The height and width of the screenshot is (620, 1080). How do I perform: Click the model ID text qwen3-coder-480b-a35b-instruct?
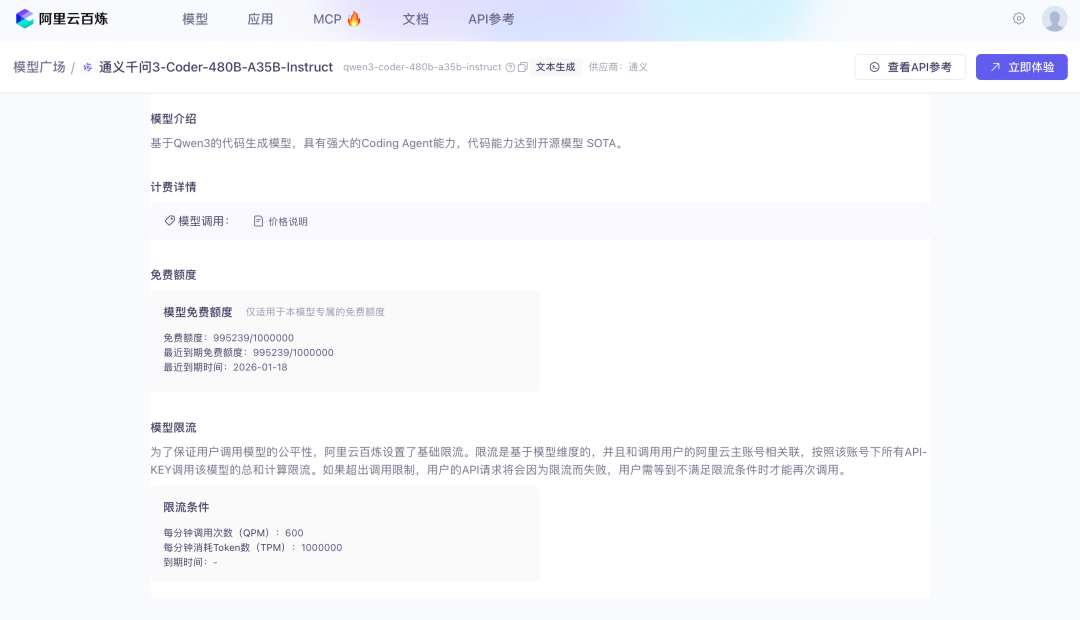[422, 67]
